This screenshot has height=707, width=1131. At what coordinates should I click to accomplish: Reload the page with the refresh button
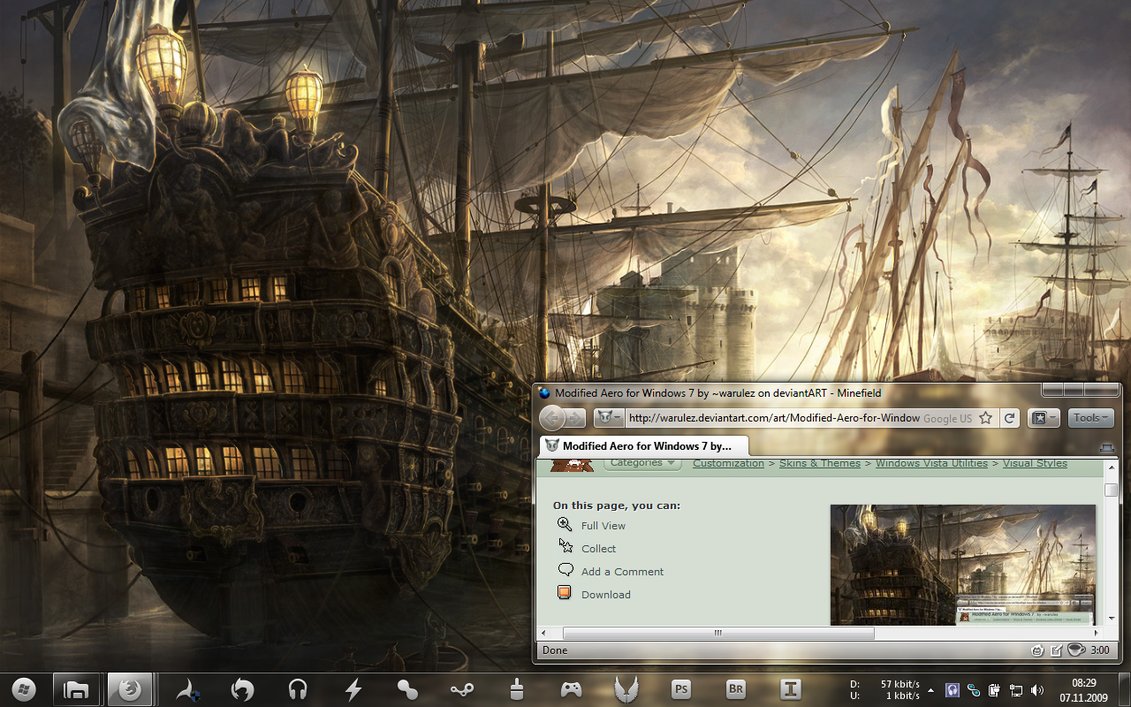pos(1011,418)
